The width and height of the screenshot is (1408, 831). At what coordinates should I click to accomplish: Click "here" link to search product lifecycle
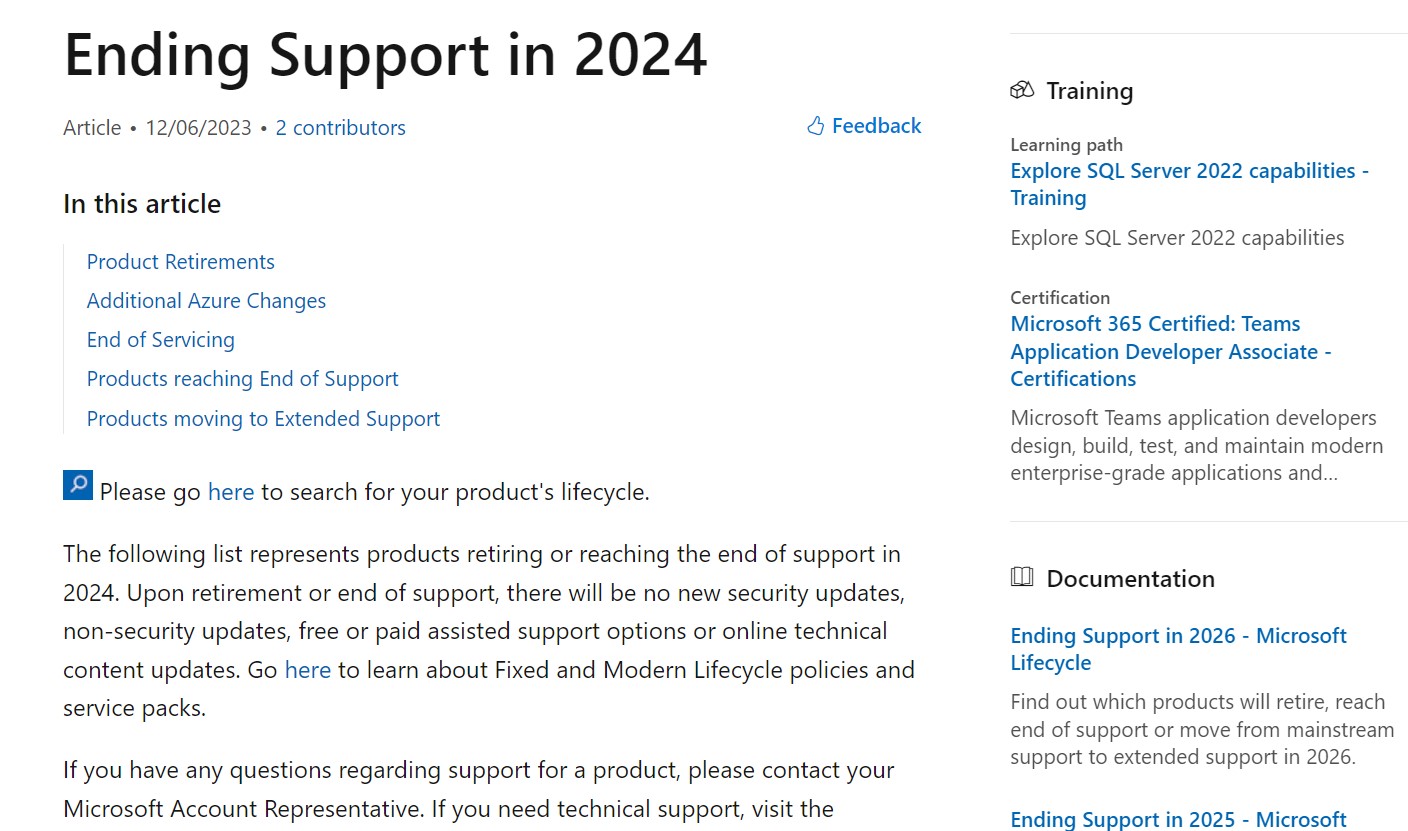coord(230,492)
